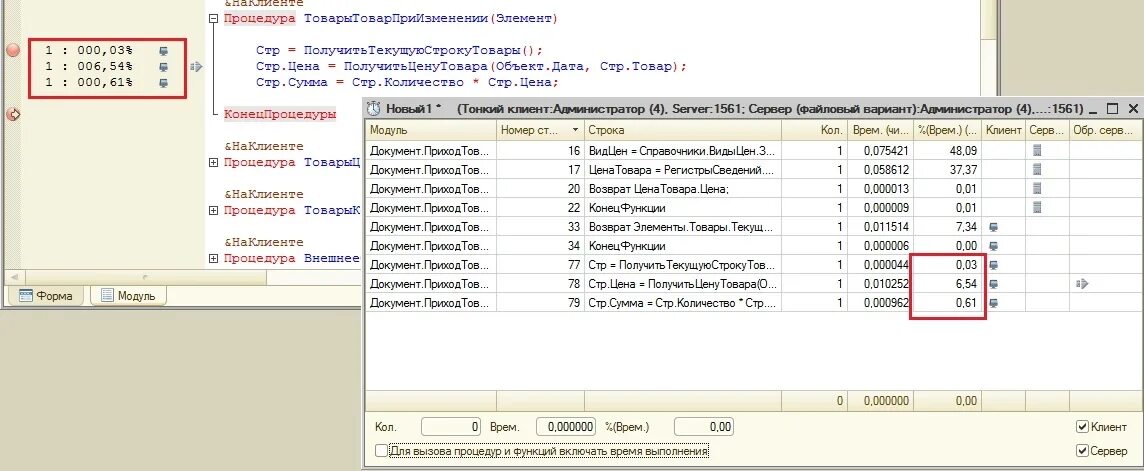Select table cell 37,37 in row 17
Viewport: 1144px width, 471px height.
(x=947, y=170)
